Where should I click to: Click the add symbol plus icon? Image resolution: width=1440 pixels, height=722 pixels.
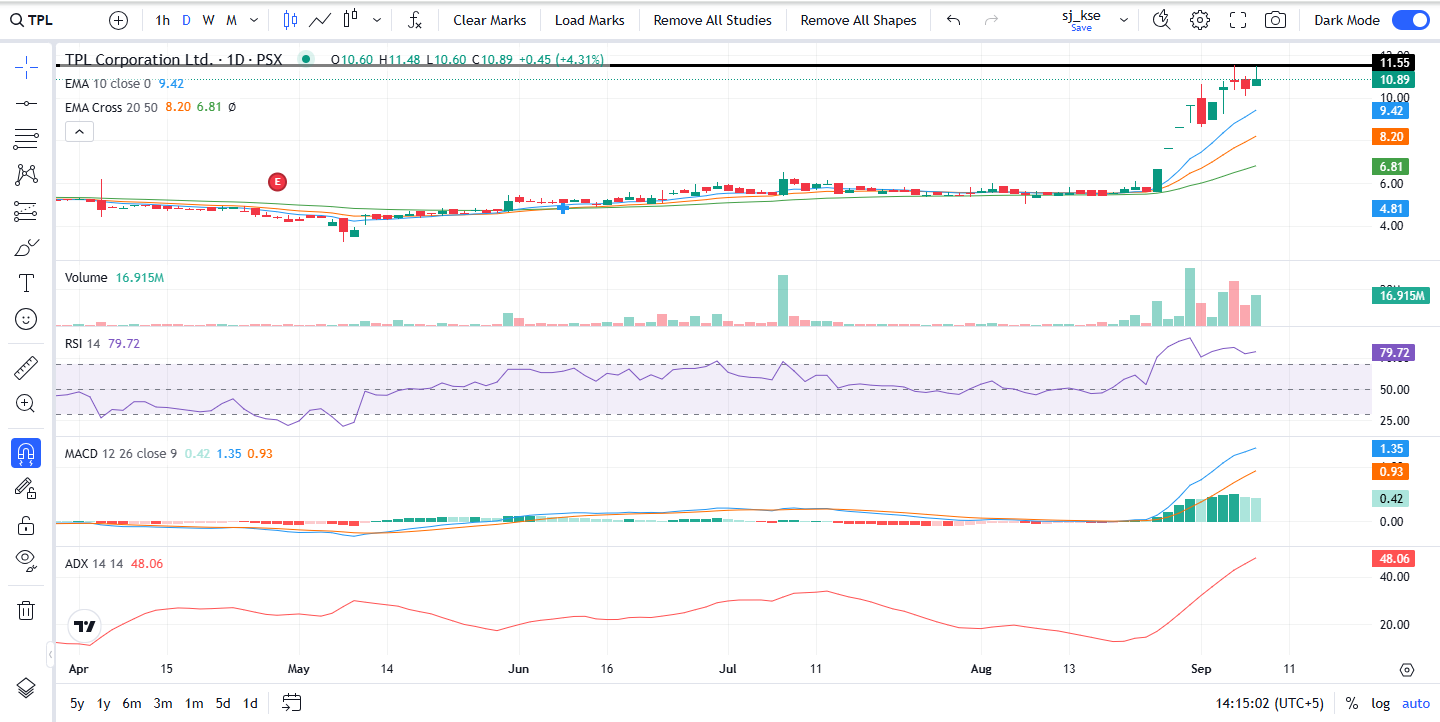118,20
